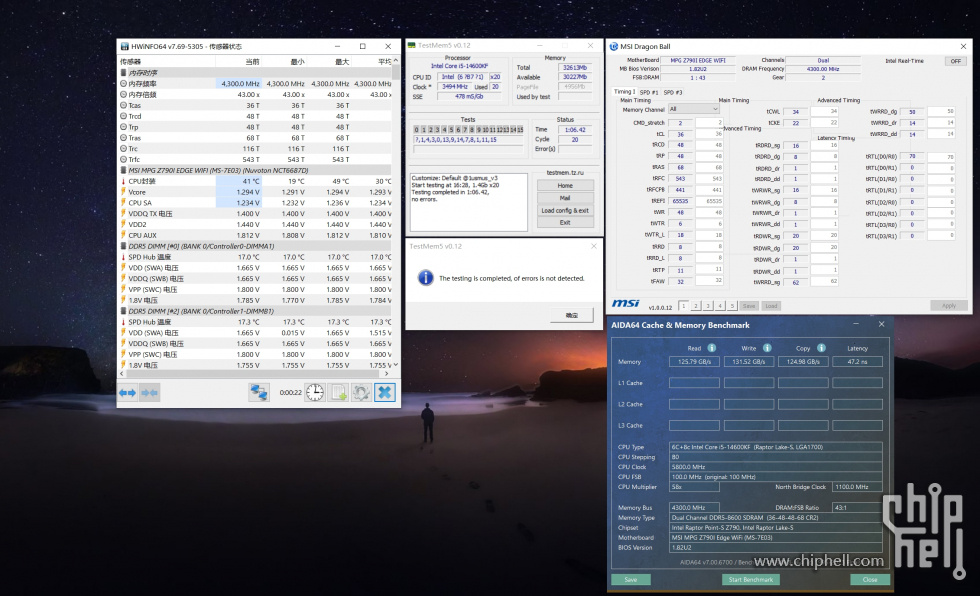Collapse 内存时序 sensor group in HWiNFO
980x596 pixels.
pyautogui.click(x=123, y=72)
